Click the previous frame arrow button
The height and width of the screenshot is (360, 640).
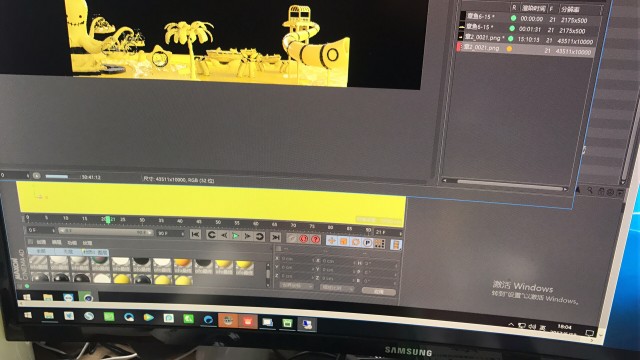tap(224, 235)
